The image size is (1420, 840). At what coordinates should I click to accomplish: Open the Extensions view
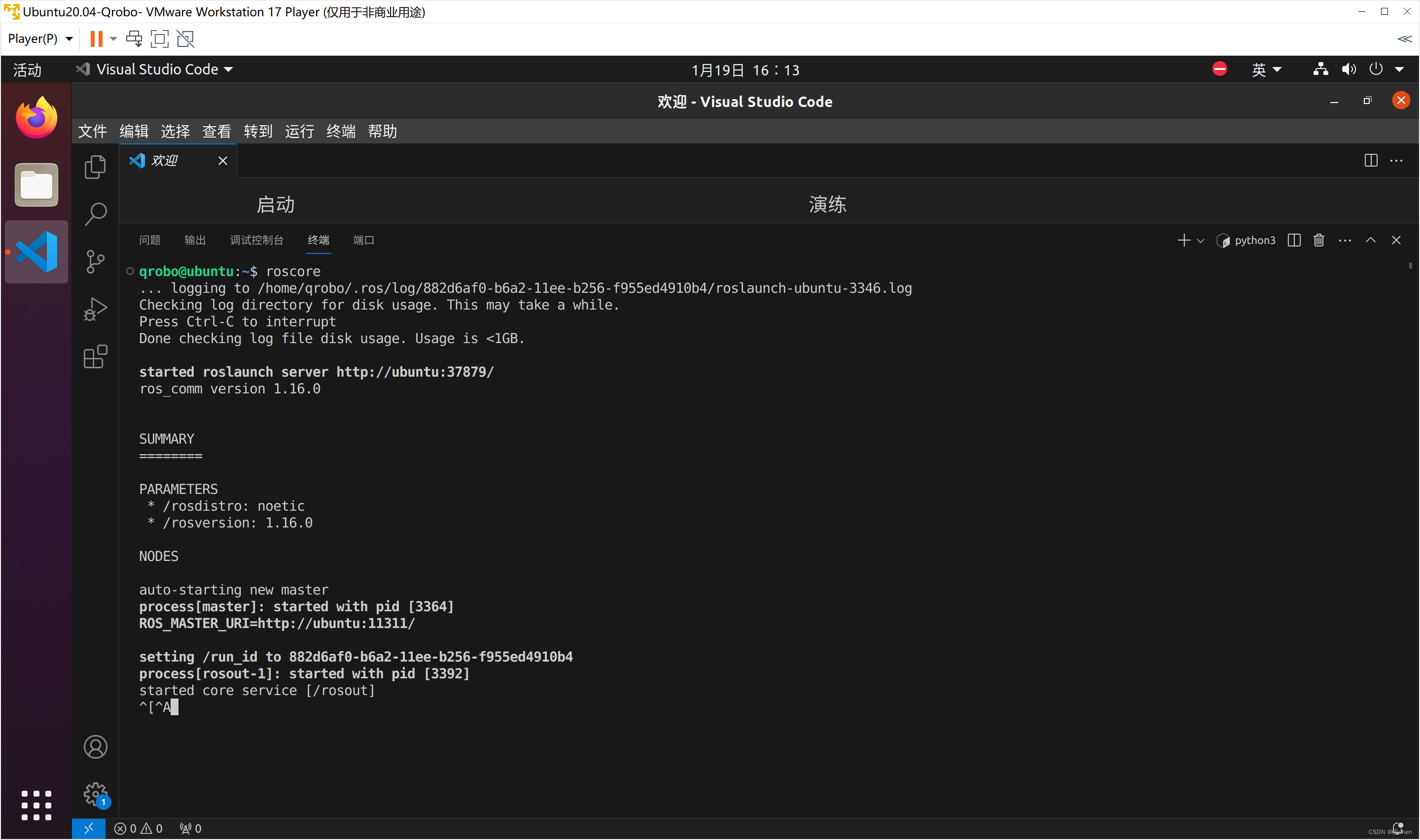tap(95, 357)
